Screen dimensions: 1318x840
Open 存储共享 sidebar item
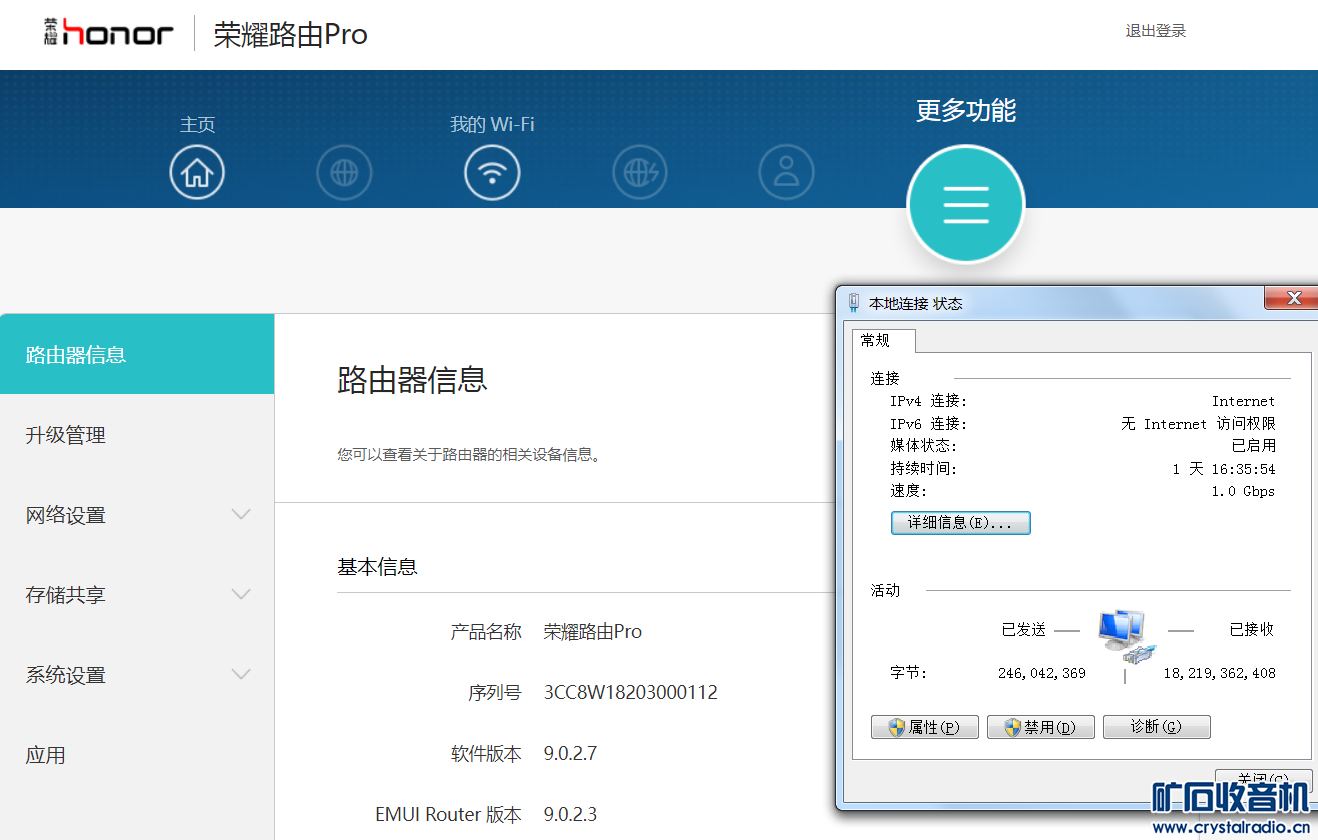(x=137, y=595)
